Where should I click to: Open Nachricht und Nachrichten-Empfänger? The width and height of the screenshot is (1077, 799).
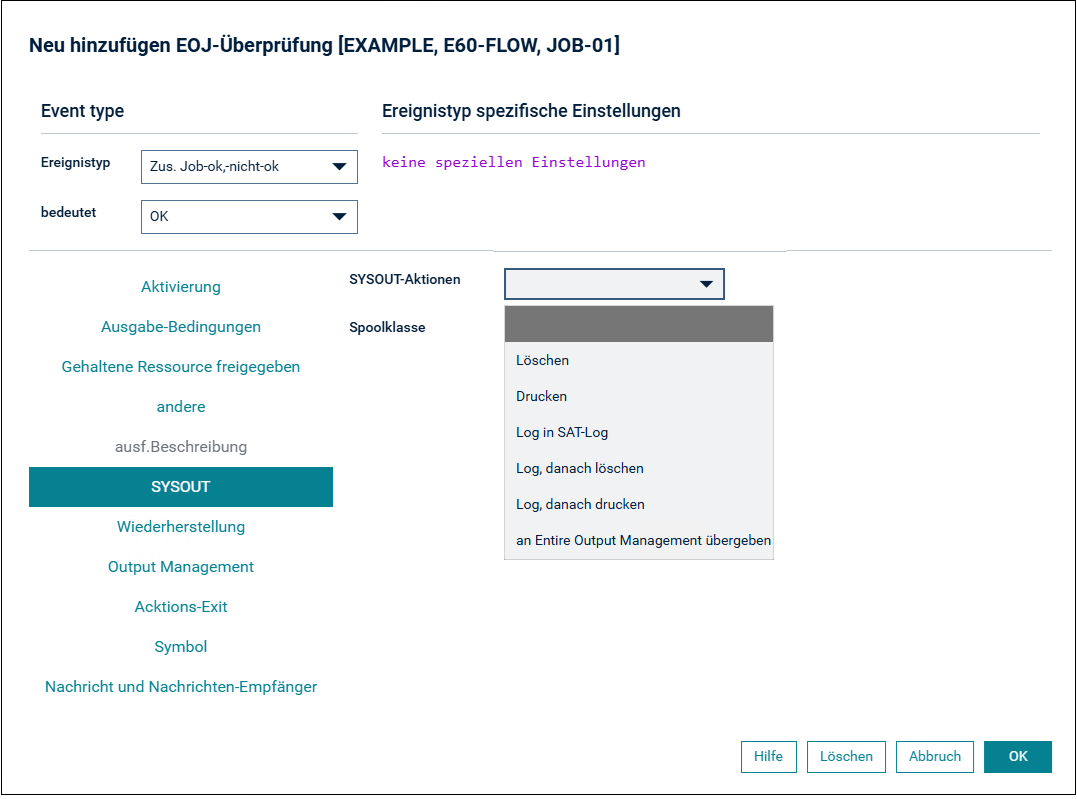tap(181, 687)
